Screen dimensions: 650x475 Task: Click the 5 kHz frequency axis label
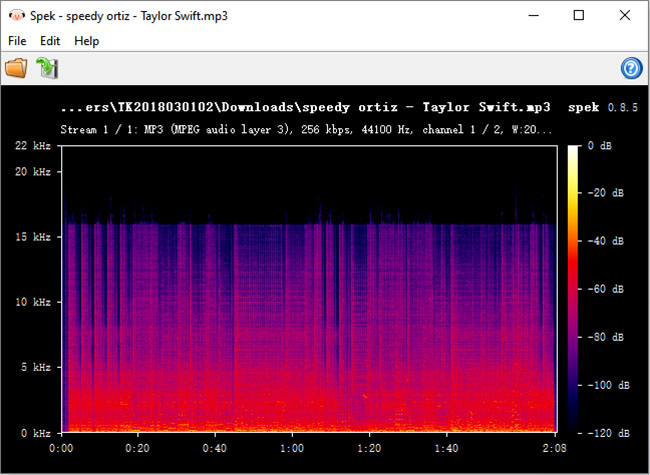36,367
